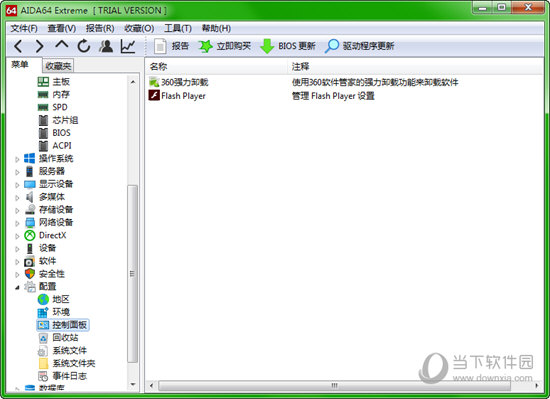Viewport: 550px width, 399px height.
Task: Click the 设备 devices icon
Action: 30,248
